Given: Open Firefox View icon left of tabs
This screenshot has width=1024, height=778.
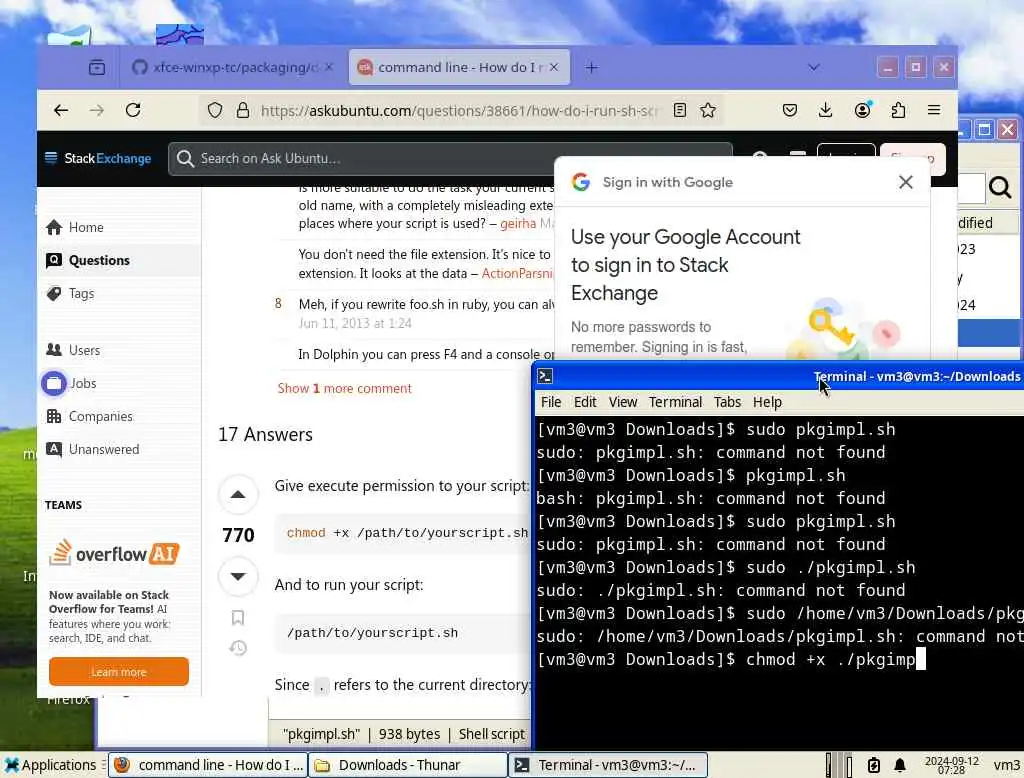Looking at the screenshot, I should point(97,67).
